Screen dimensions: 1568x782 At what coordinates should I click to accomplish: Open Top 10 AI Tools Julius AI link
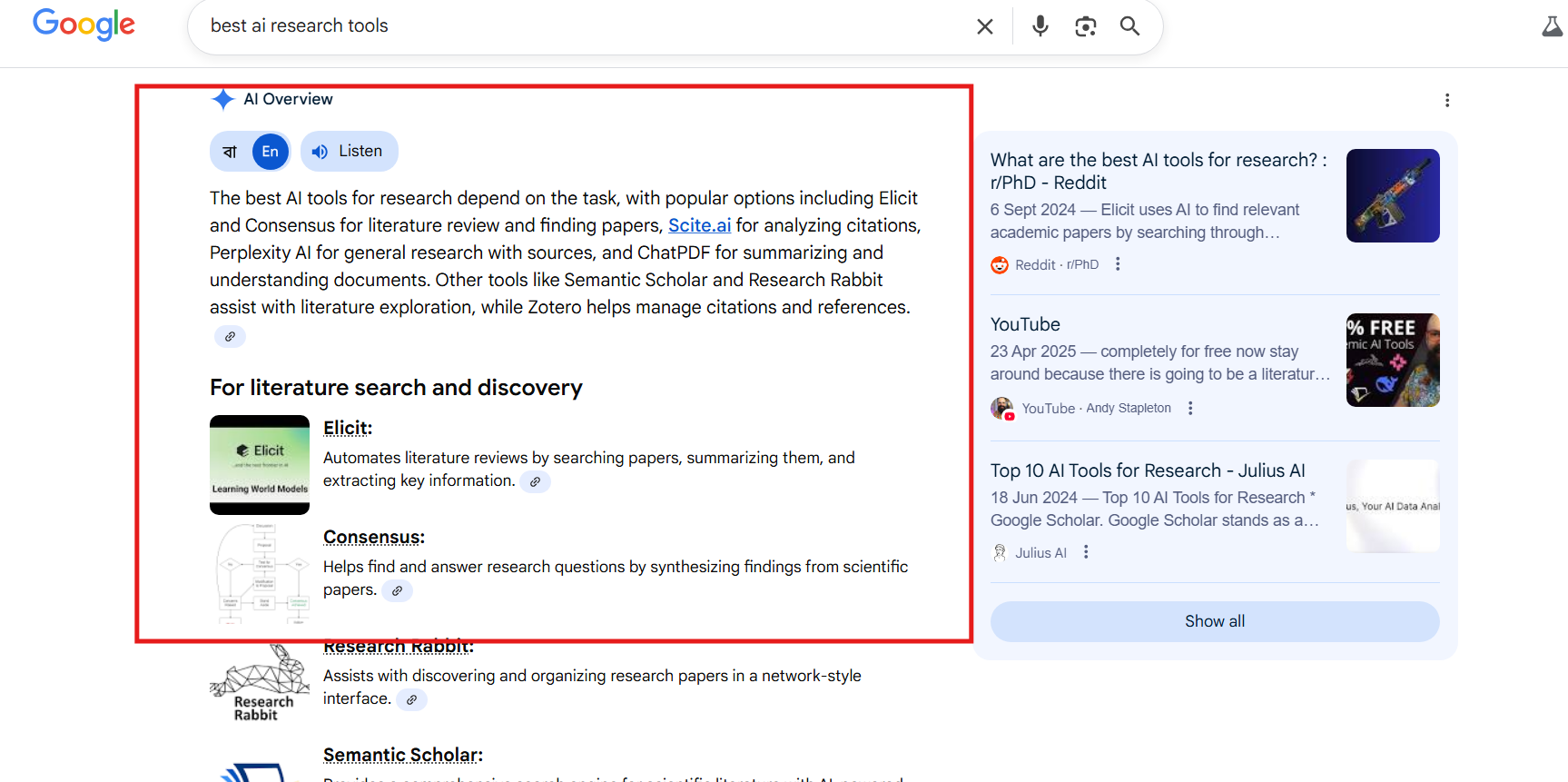(x=1148, y=470)
